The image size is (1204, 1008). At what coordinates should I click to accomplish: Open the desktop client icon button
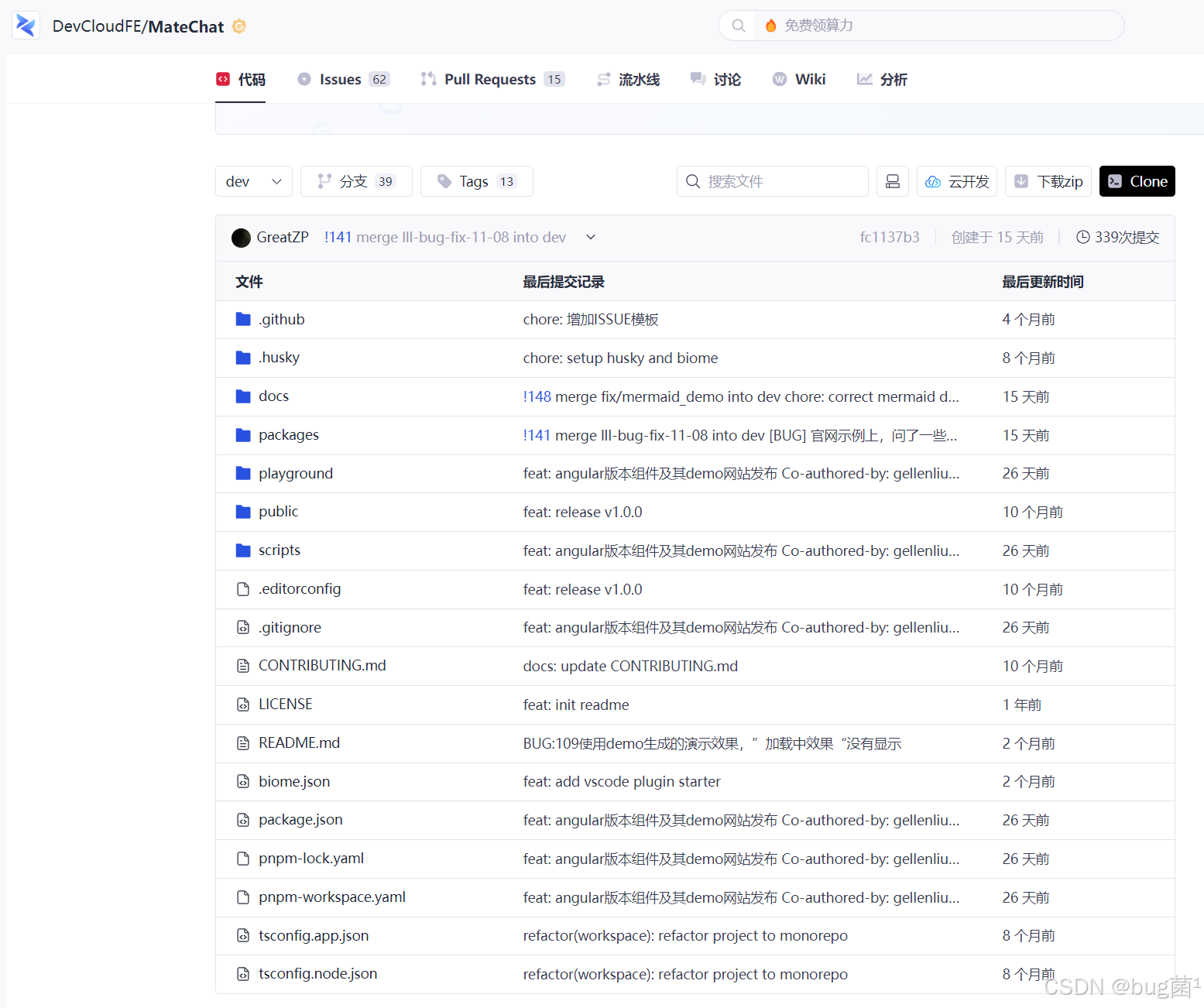click(893, 181)
